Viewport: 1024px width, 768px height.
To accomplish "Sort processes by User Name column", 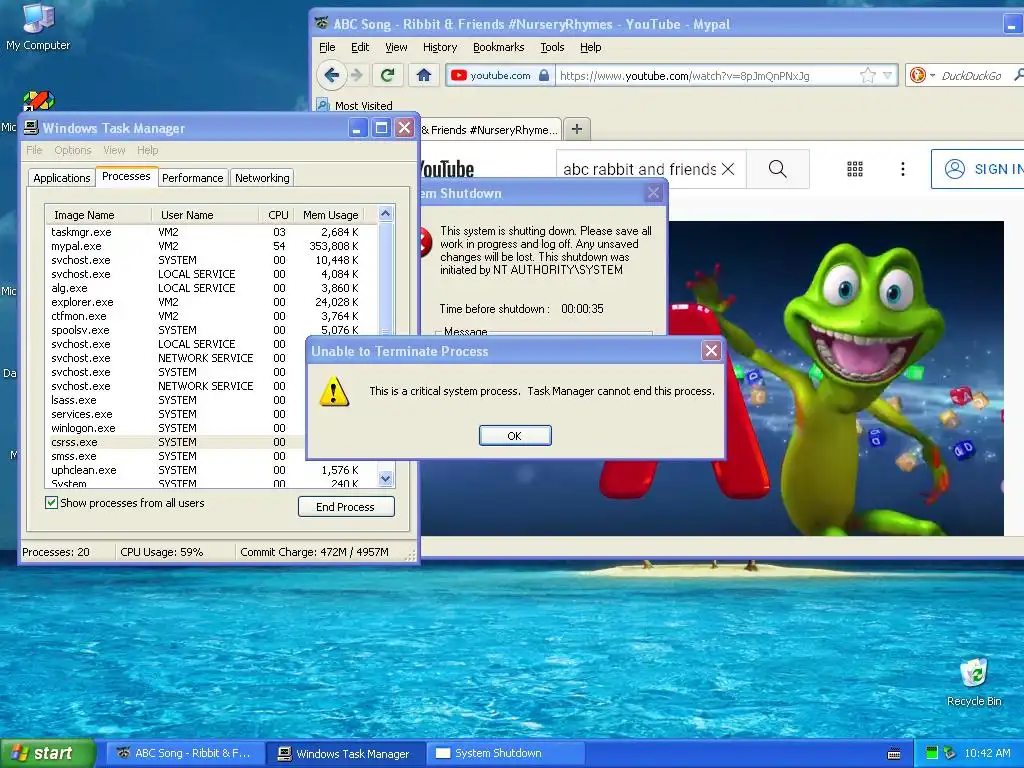I will tap(205, 215).
